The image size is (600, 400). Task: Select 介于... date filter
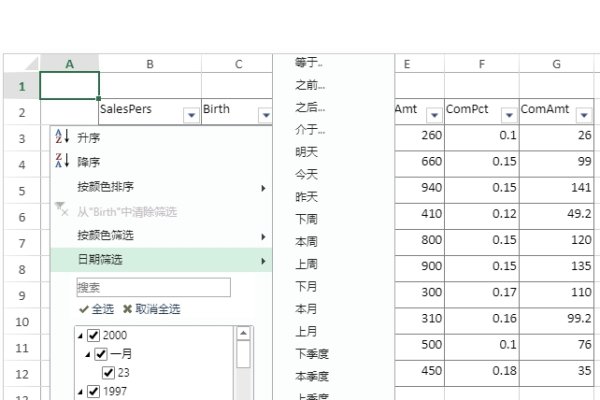[310, 129]
